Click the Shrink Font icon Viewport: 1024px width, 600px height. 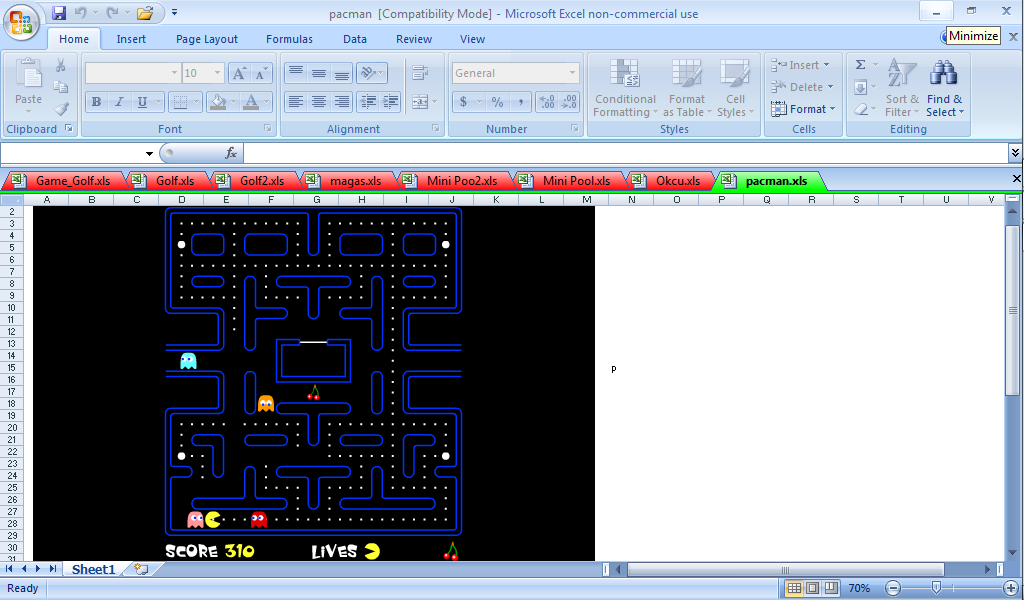(261, 73)
